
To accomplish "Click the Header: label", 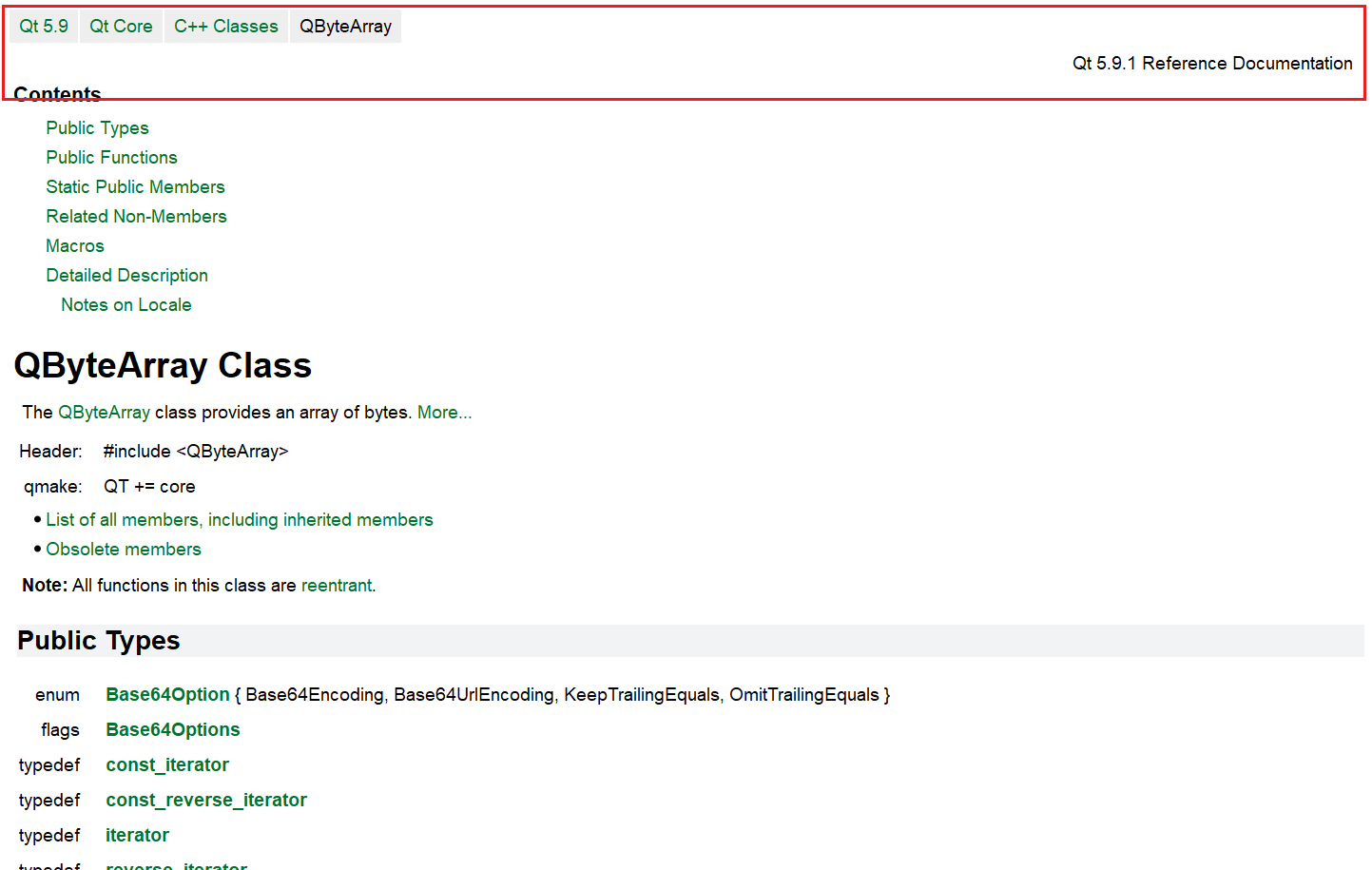I will click(x=50, y=452).
